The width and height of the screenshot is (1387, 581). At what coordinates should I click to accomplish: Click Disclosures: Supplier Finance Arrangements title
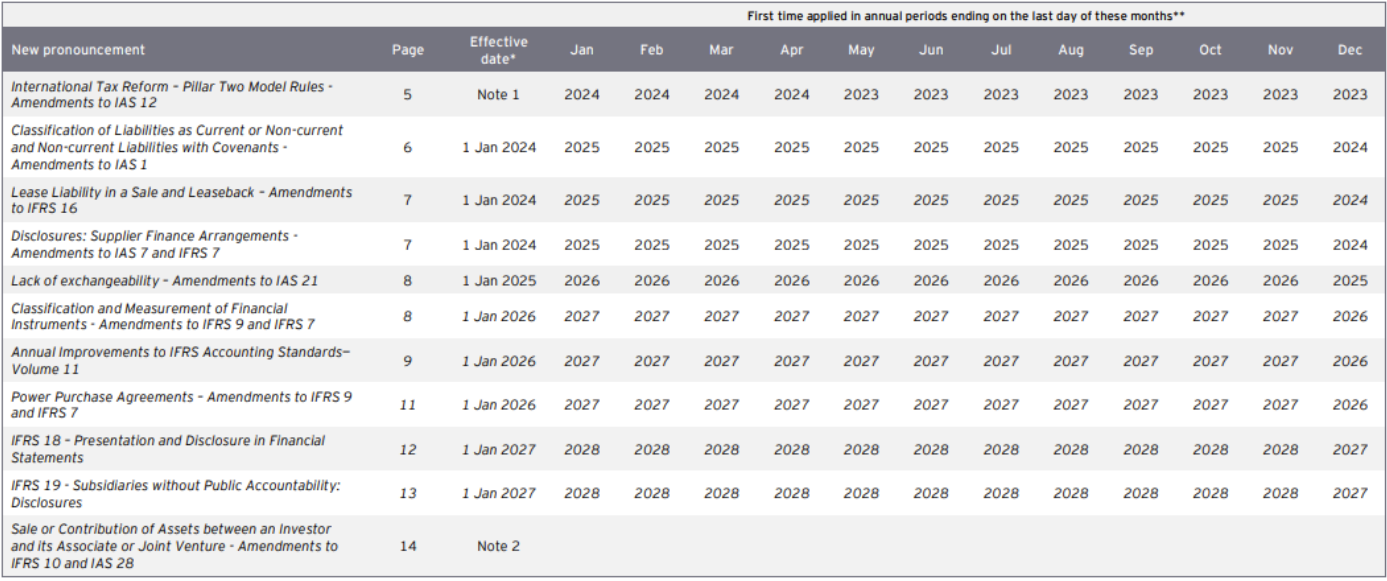point(155,245)
